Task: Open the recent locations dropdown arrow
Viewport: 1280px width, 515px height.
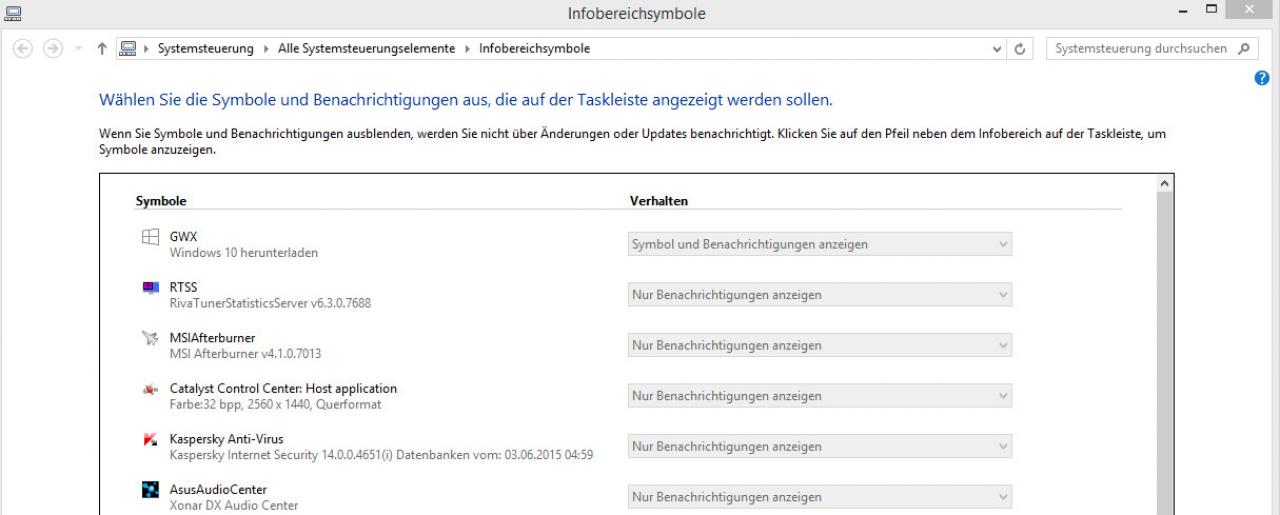Action: pyautogui.click(x=79, y=48)
